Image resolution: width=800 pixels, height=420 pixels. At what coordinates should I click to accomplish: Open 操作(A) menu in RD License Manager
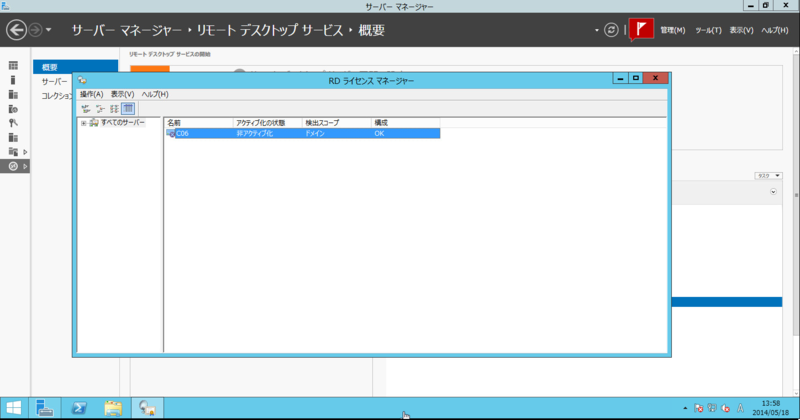[x=91, y=94]
